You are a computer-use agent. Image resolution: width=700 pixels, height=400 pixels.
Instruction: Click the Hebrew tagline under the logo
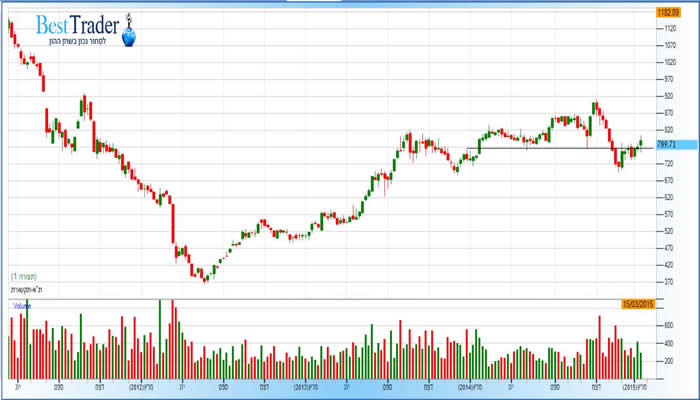coord(79,41)
